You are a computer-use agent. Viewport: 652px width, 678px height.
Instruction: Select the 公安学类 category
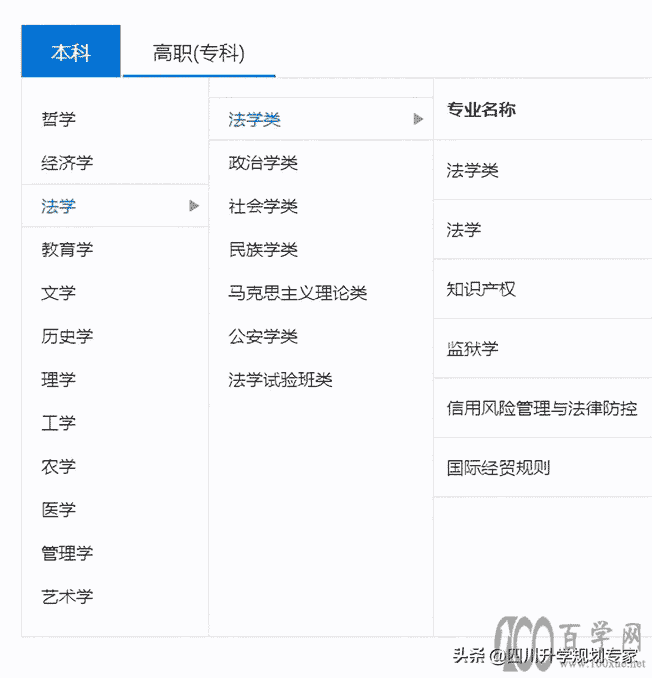[x=263, y=336]
